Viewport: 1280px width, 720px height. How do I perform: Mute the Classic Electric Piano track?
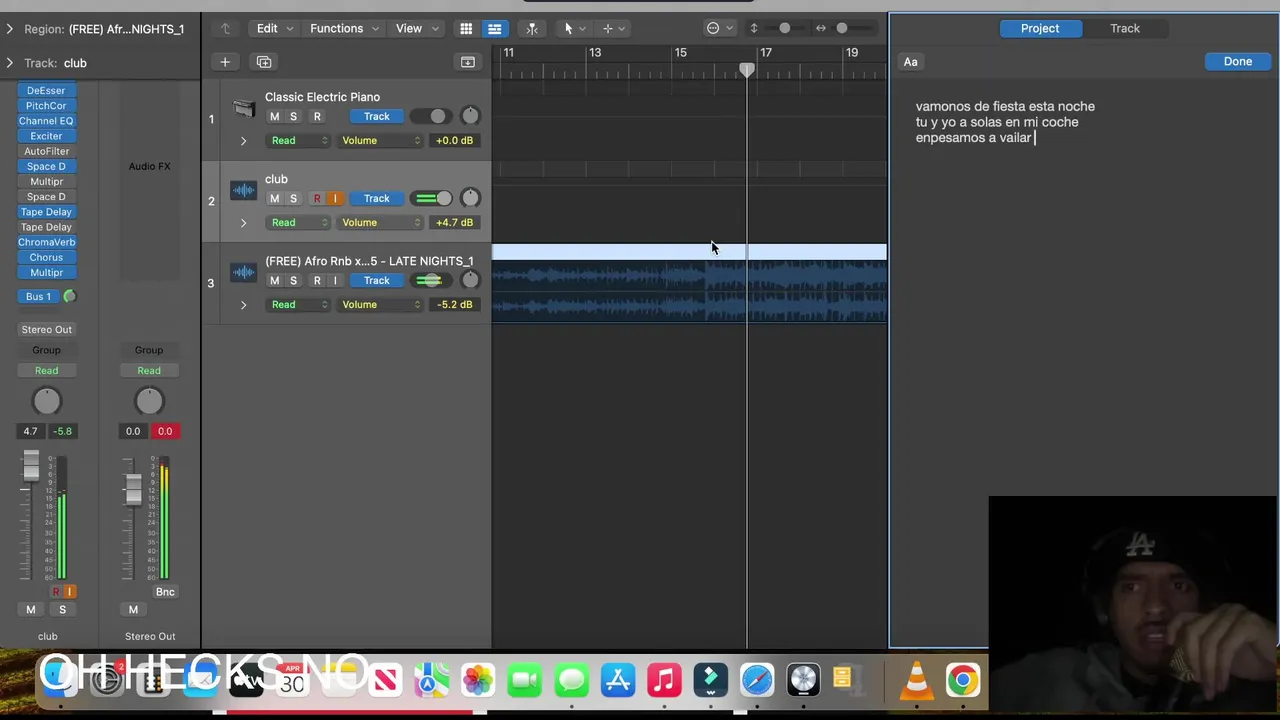point(274,116)
